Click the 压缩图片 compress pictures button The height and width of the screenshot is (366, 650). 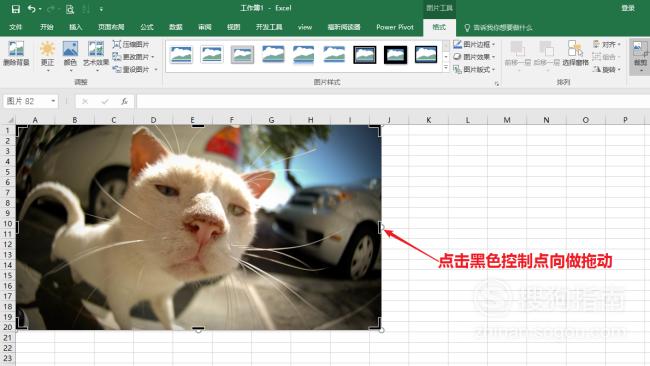point(131,44)
